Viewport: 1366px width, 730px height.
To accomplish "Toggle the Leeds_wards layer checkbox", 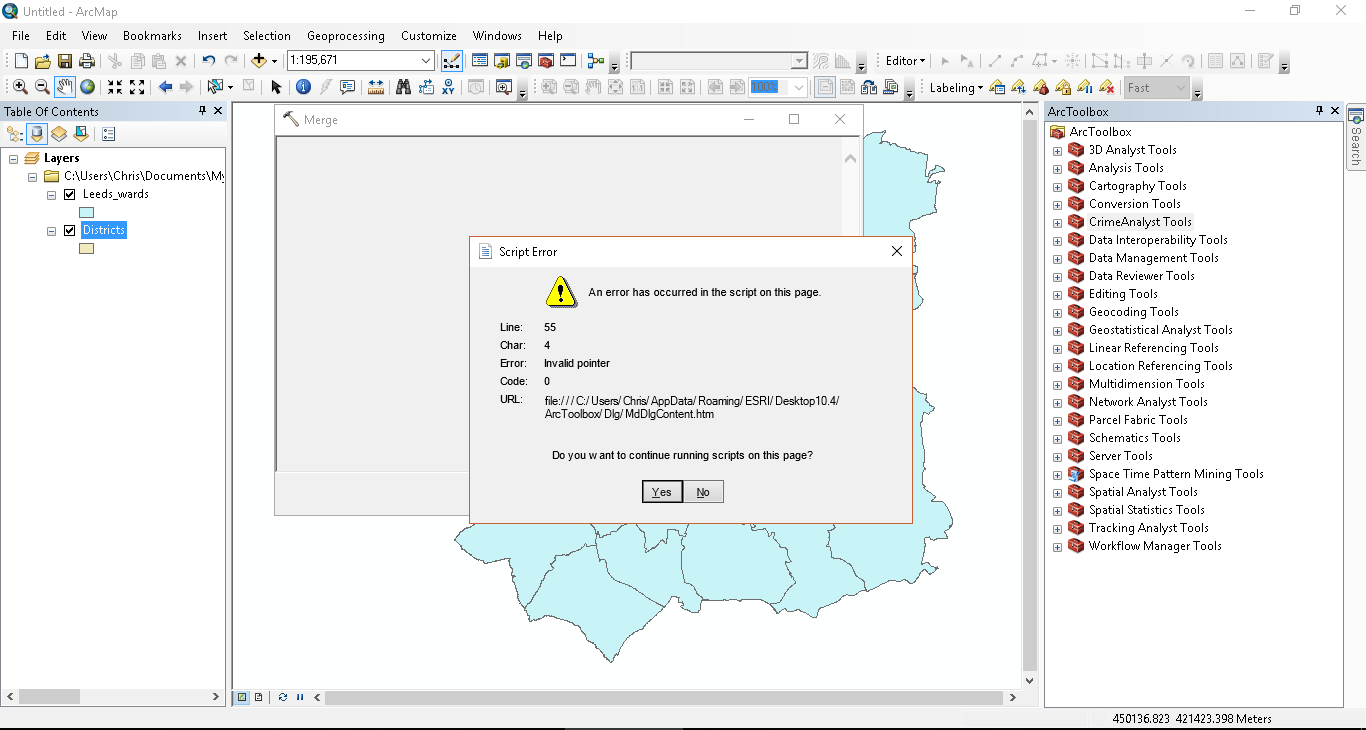I will tap(70, 194).
